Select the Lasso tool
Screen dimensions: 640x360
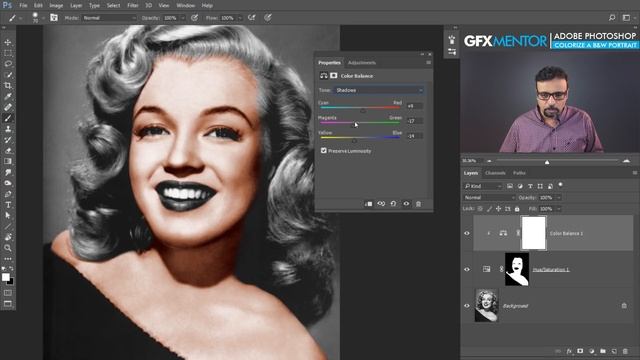point(8,64)
